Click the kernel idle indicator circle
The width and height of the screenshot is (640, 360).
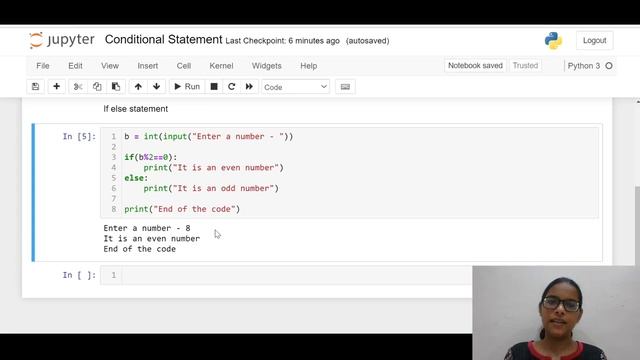[x=609, y=66]
